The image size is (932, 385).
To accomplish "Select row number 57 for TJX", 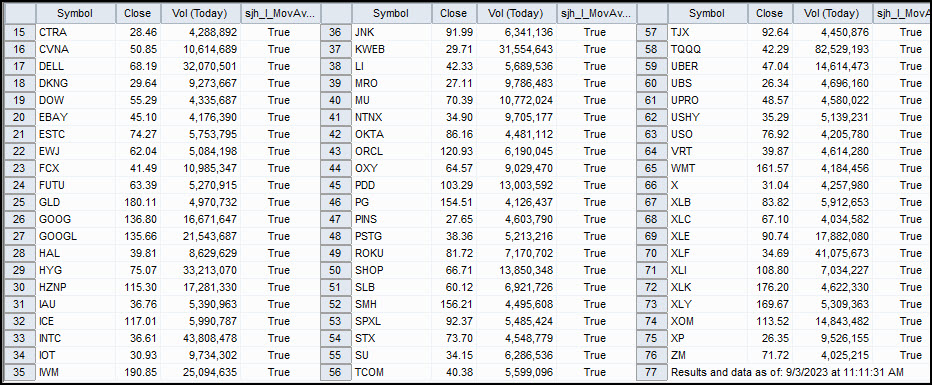I will pyautogui.click(x=651, y=31).
